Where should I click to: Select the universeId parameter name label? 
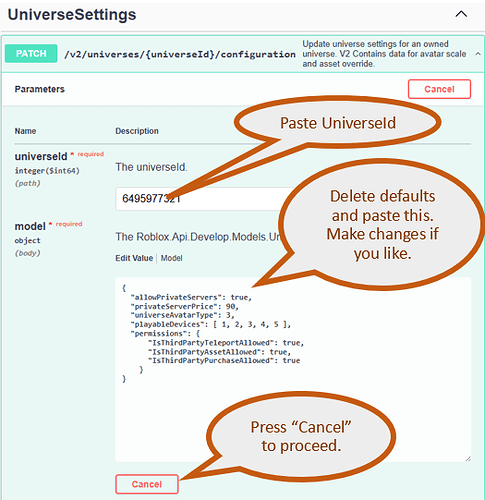coord(41,156)
